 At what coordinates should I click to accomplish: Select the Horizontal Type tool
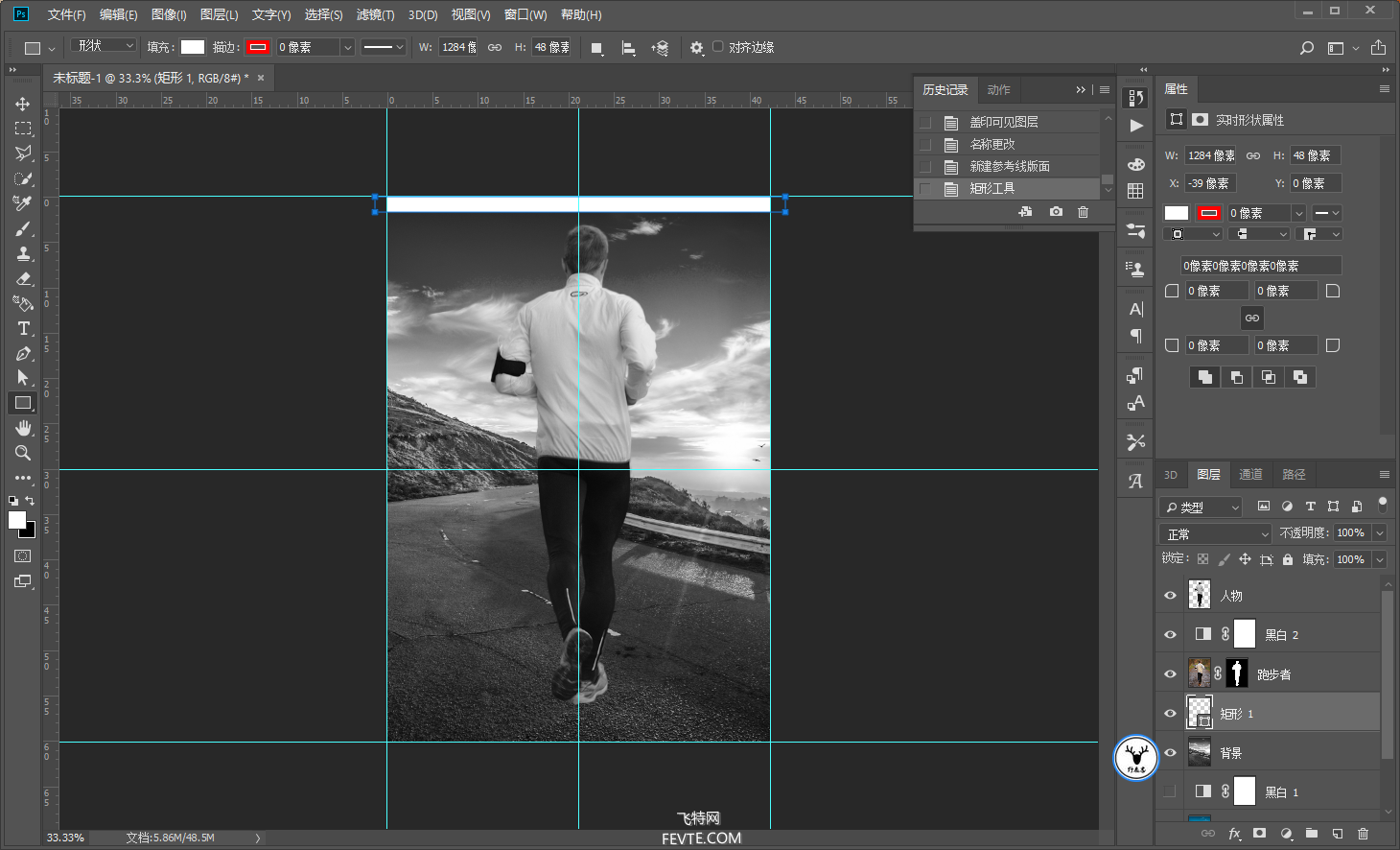pyautogui.click(x=23, y=328)
